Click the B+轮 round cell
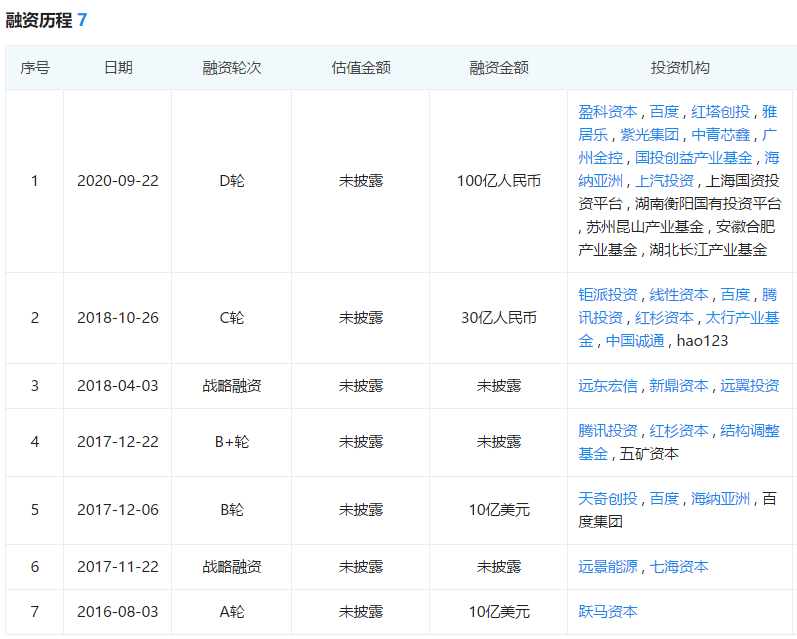 (x=232, y=442)
